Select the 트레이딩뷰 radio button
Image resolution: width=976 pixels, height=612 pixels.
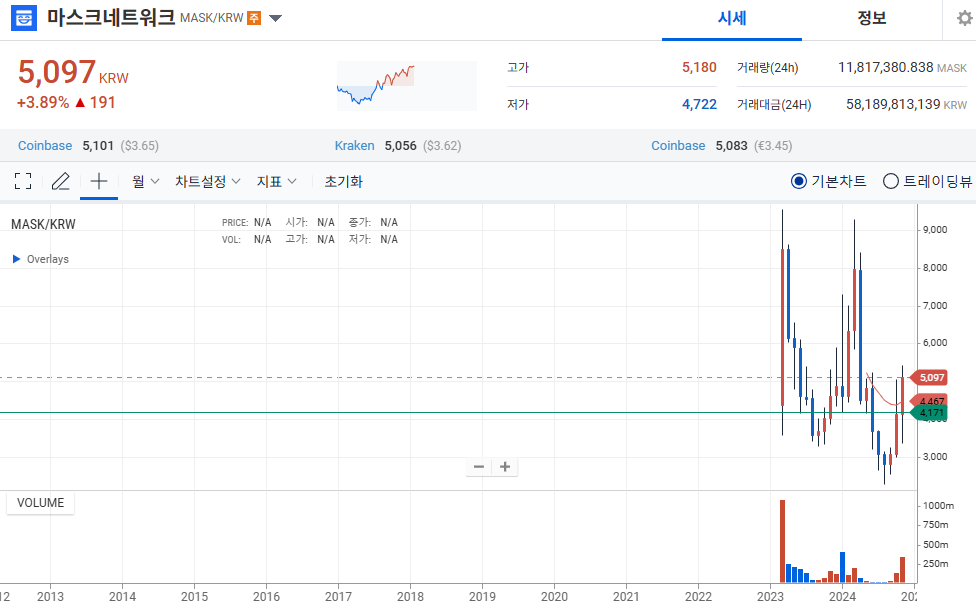tap(891, 181)
